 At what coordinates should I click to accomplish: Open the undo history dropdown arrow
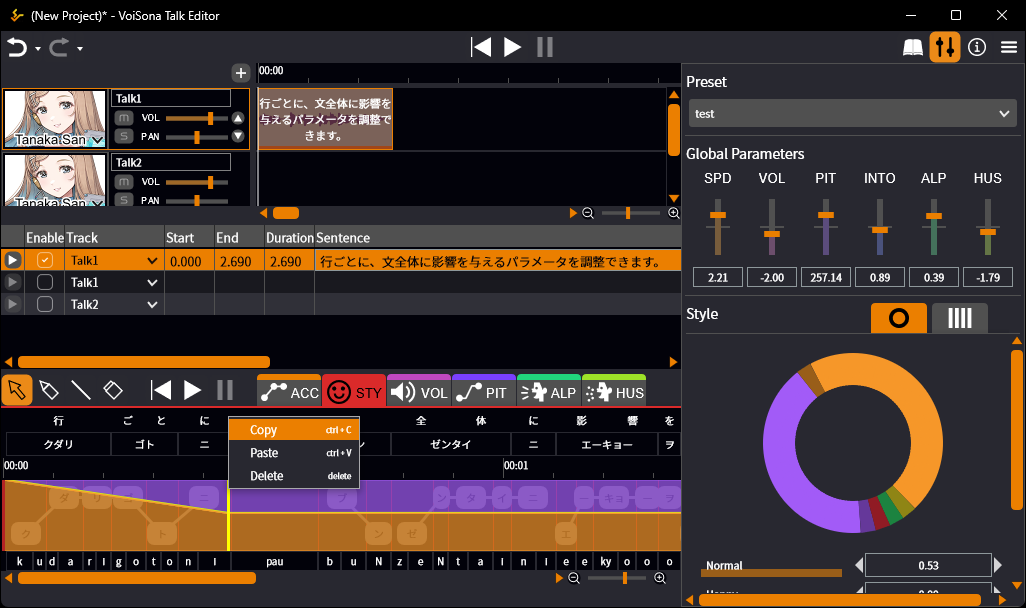pos(38,48)
